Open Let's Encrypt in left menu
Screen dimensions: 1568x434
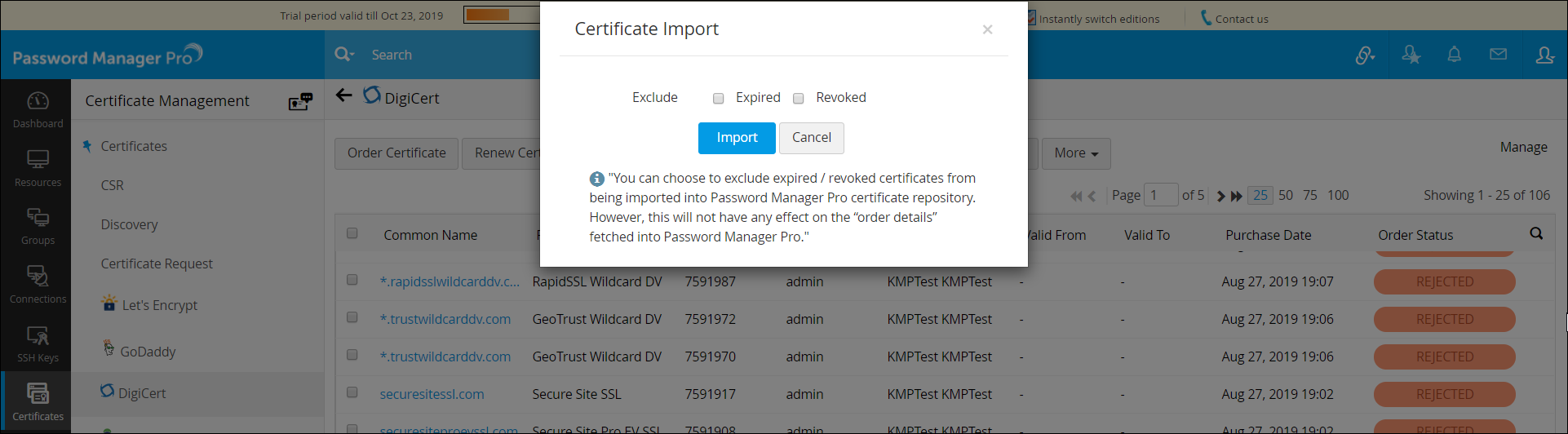[x=159, y=305]
